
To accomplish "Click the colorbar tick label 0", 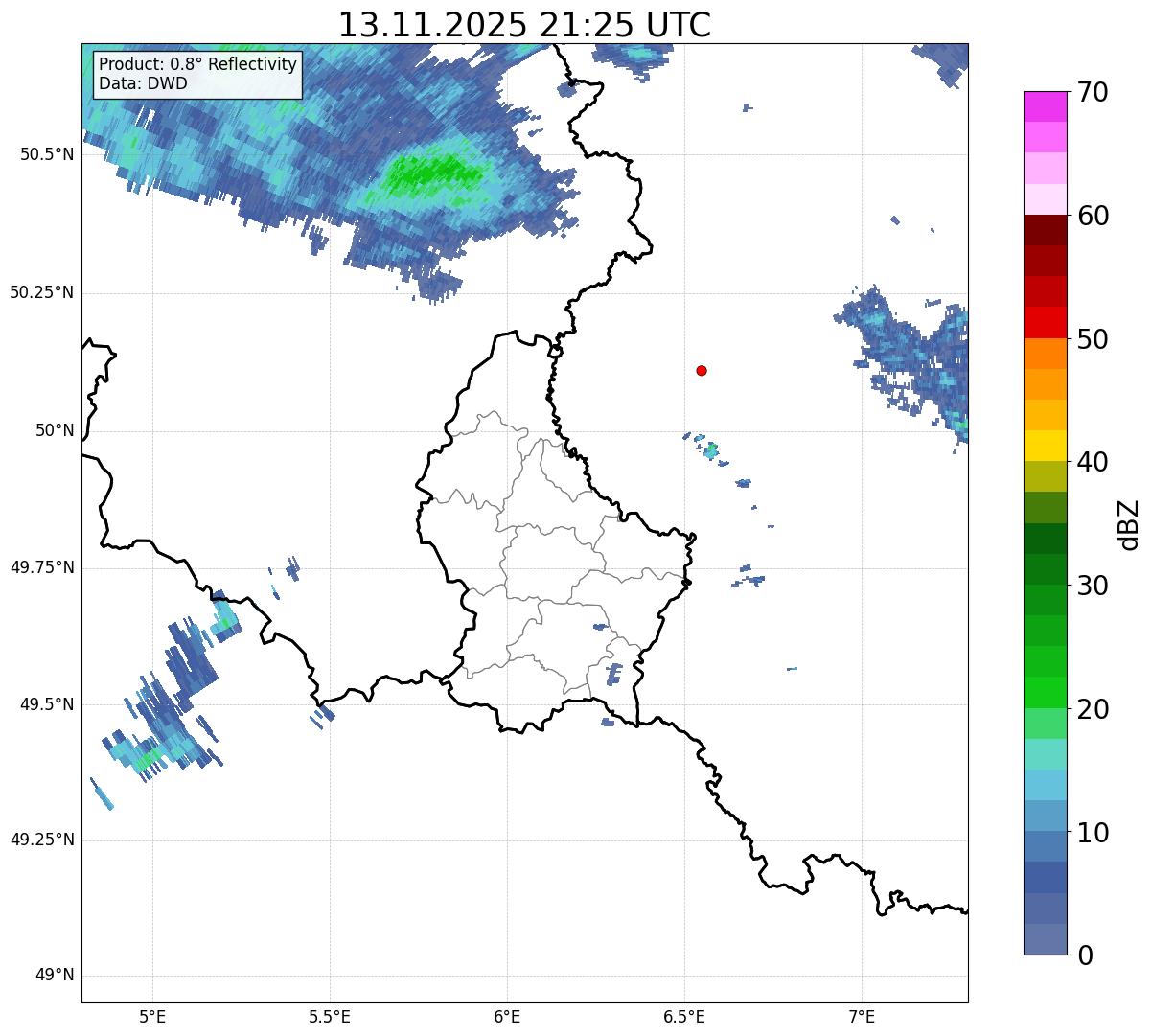I will coord(1085,955).
